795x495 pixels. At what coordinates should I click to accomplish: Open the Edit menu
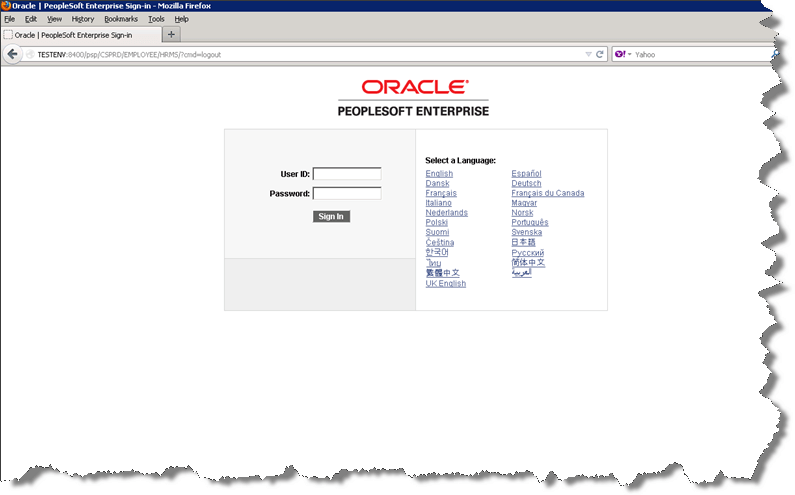(x=31, y=19)
